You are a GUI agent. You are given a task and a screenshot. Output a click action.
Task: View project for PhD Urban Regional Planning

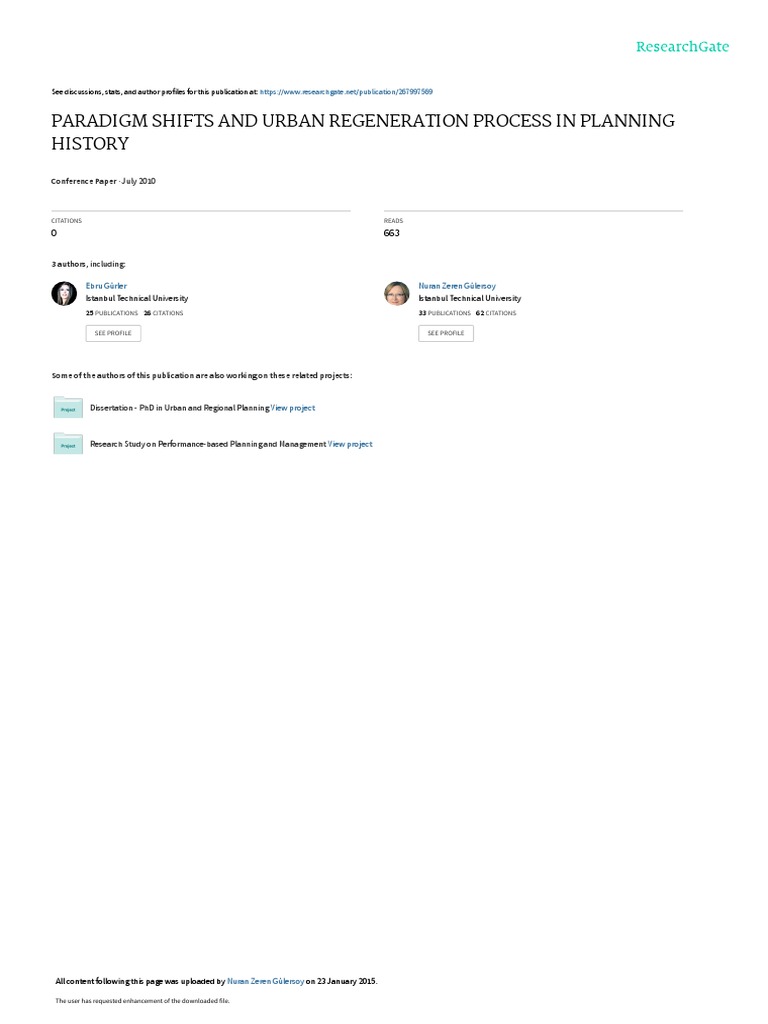point(293,408)
